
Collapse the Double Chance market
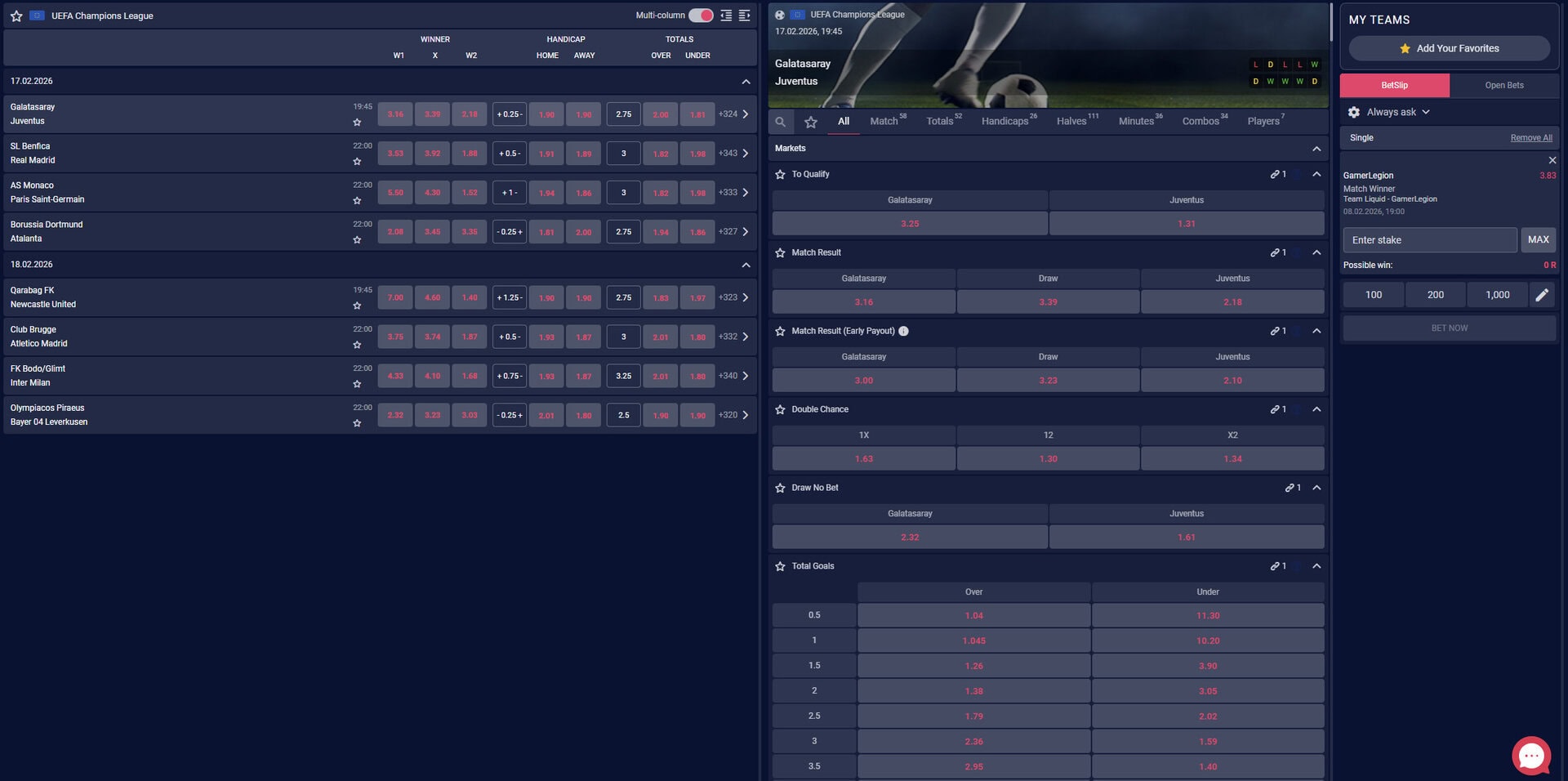[x=1316, y=409]
